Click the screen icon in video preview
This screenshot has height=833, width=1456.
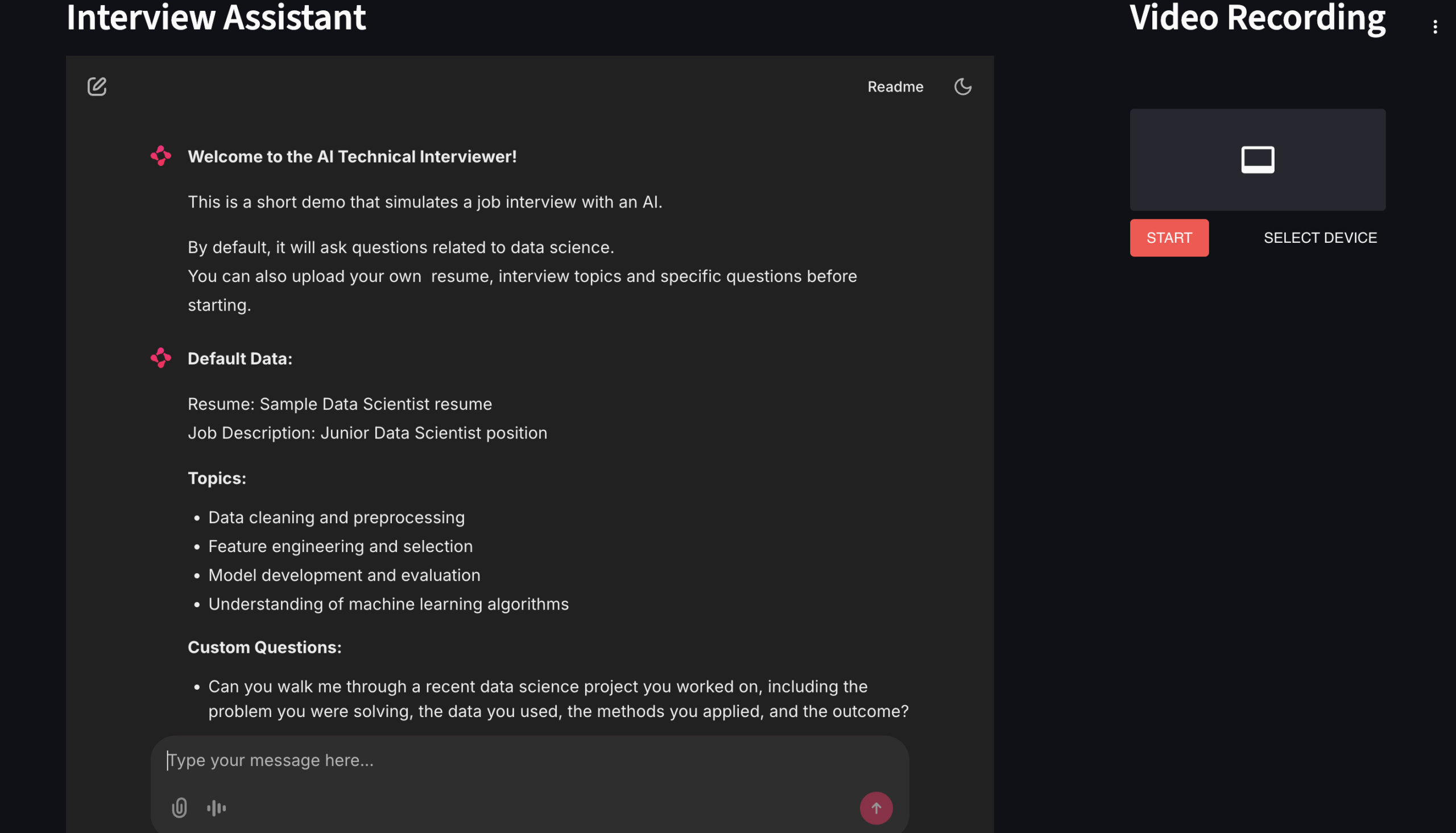pyautogui.click(x=1257, y=160)
